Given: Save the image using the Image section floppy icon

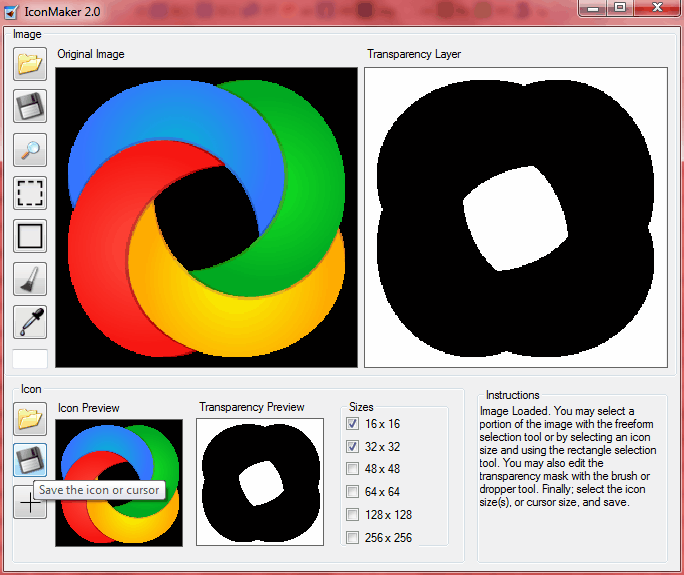Looking at the screenshot, I should (x=30, y=106).
